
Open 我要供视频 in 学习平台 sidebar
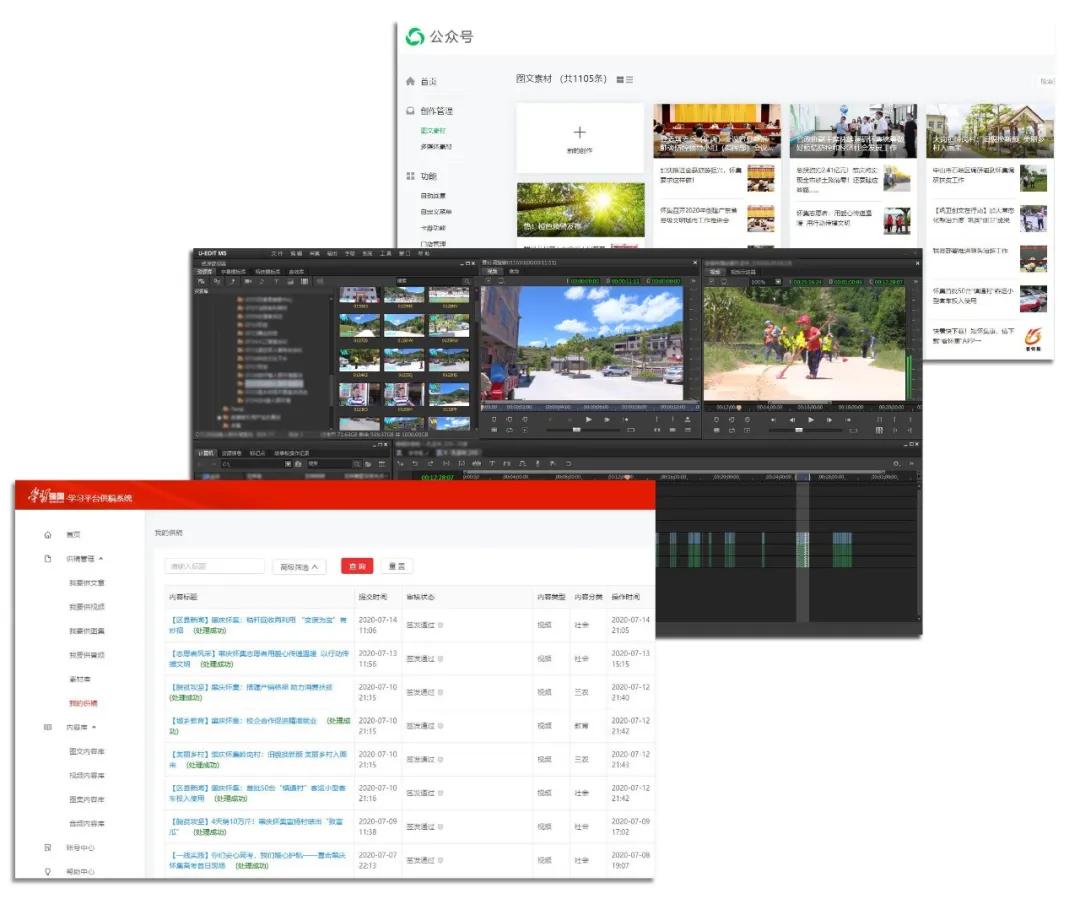click(87, 607)
